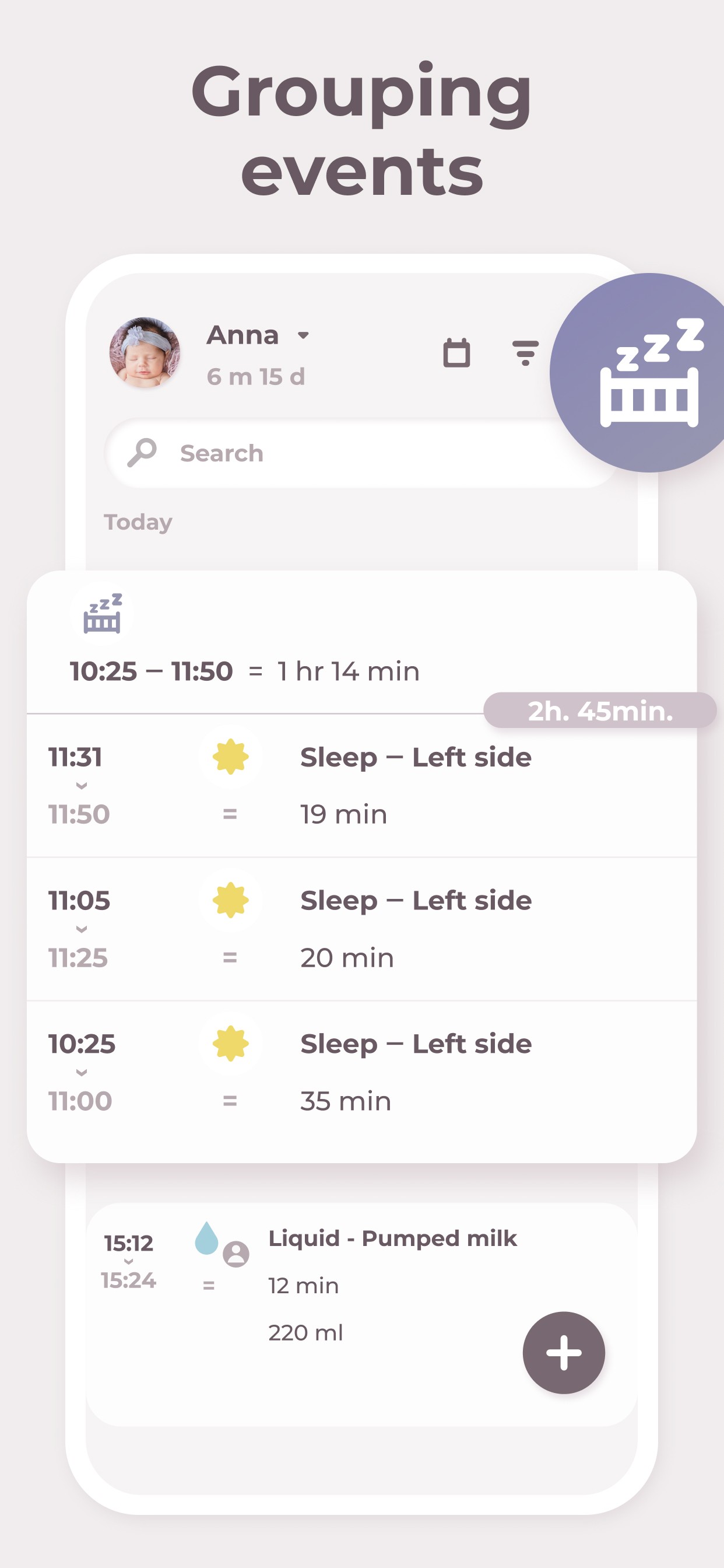Tap the chevron under the 11:31 time
724x1568 pixels.
[82, 786]
